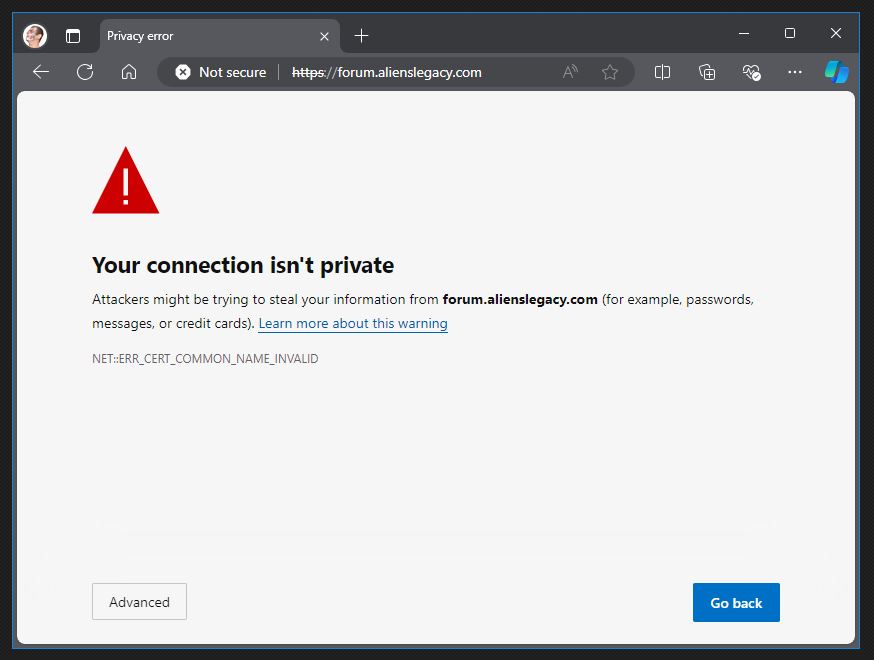The height and width of the screenshot is (660, 874).
Task: Click the browser back arrow
Action: tap(41, 72)
